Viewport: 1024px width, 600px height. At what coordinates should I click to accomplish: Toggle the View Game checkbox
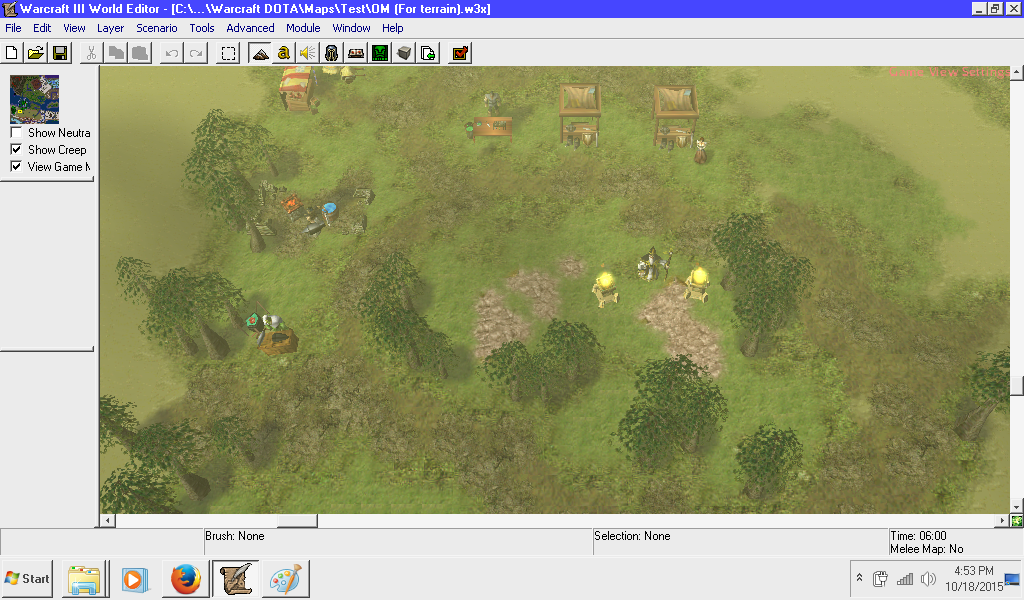click(16, 166)
